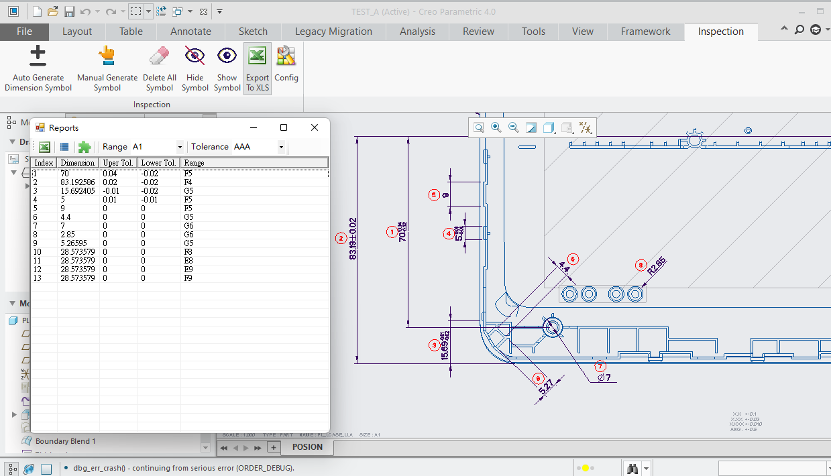Click Zoom In magnifier in graphics toolbar

[496, 128]
